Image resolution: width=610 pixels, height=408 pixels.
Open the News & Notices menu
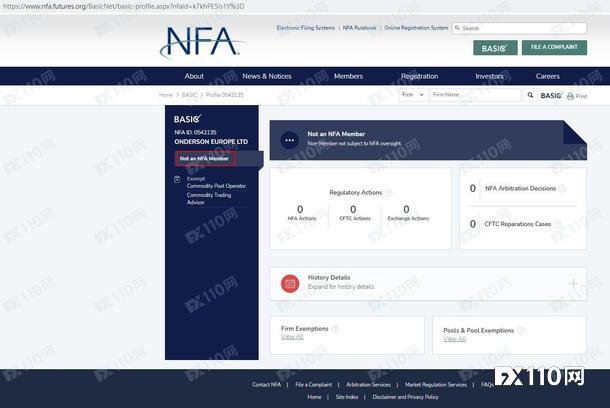tap(267, 76)
